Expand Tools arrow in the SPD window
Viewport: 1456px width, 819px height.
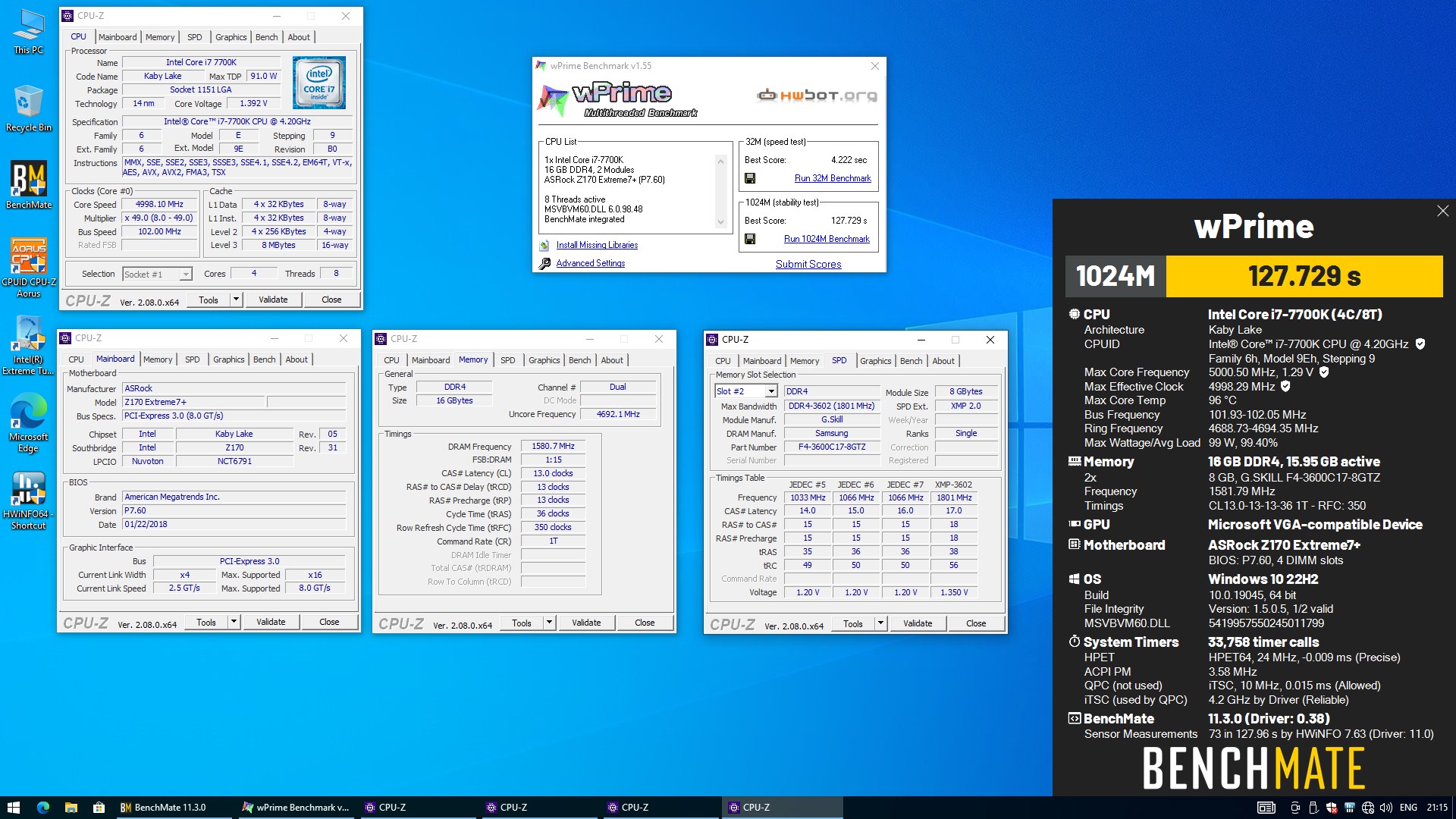click(880, 623)
